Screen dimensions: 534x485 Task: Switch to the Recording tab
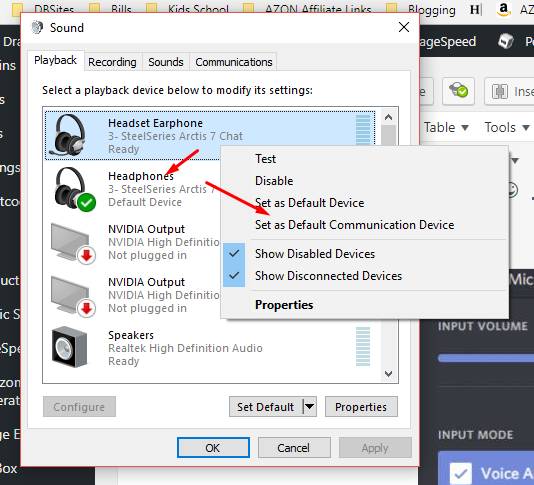tap(112, 62)
